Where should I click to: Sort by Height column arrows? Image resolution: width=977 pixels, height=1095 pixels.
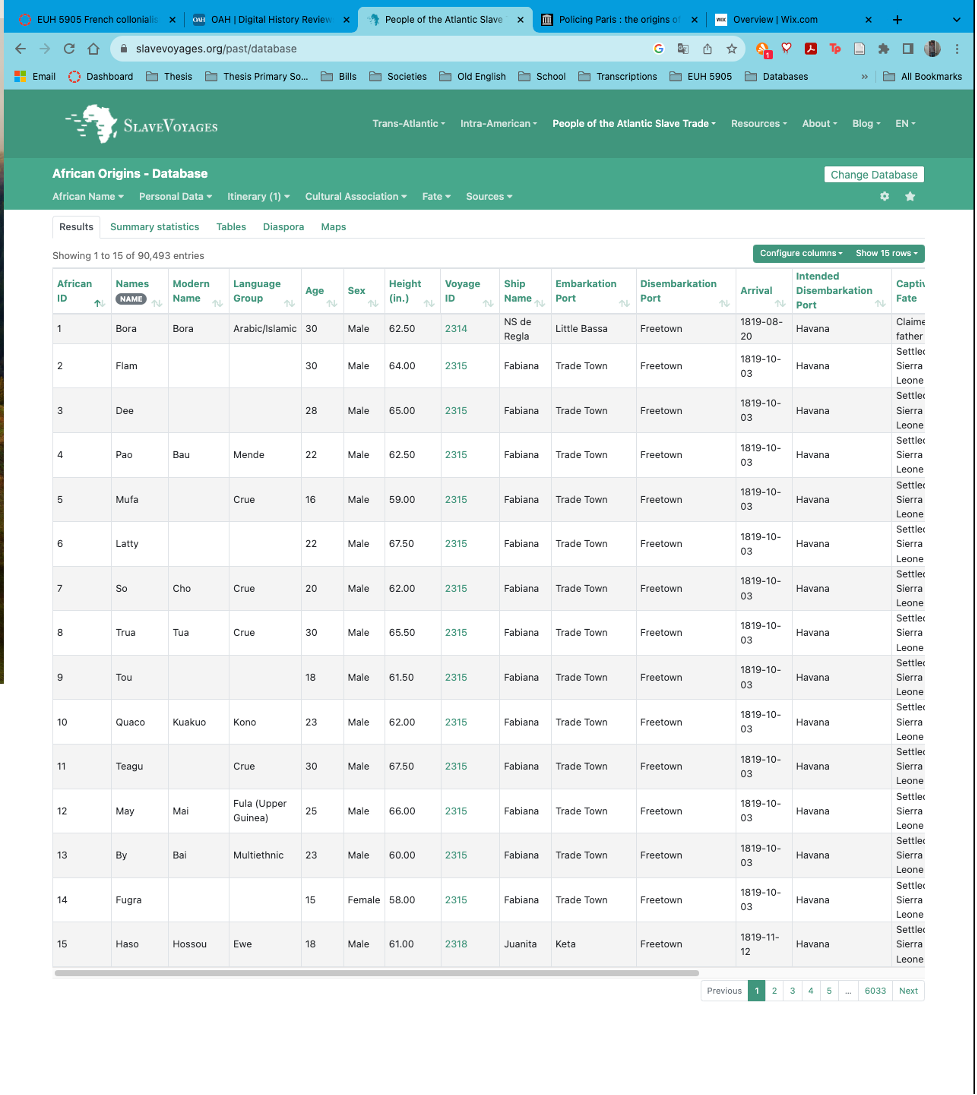point(429,303)
